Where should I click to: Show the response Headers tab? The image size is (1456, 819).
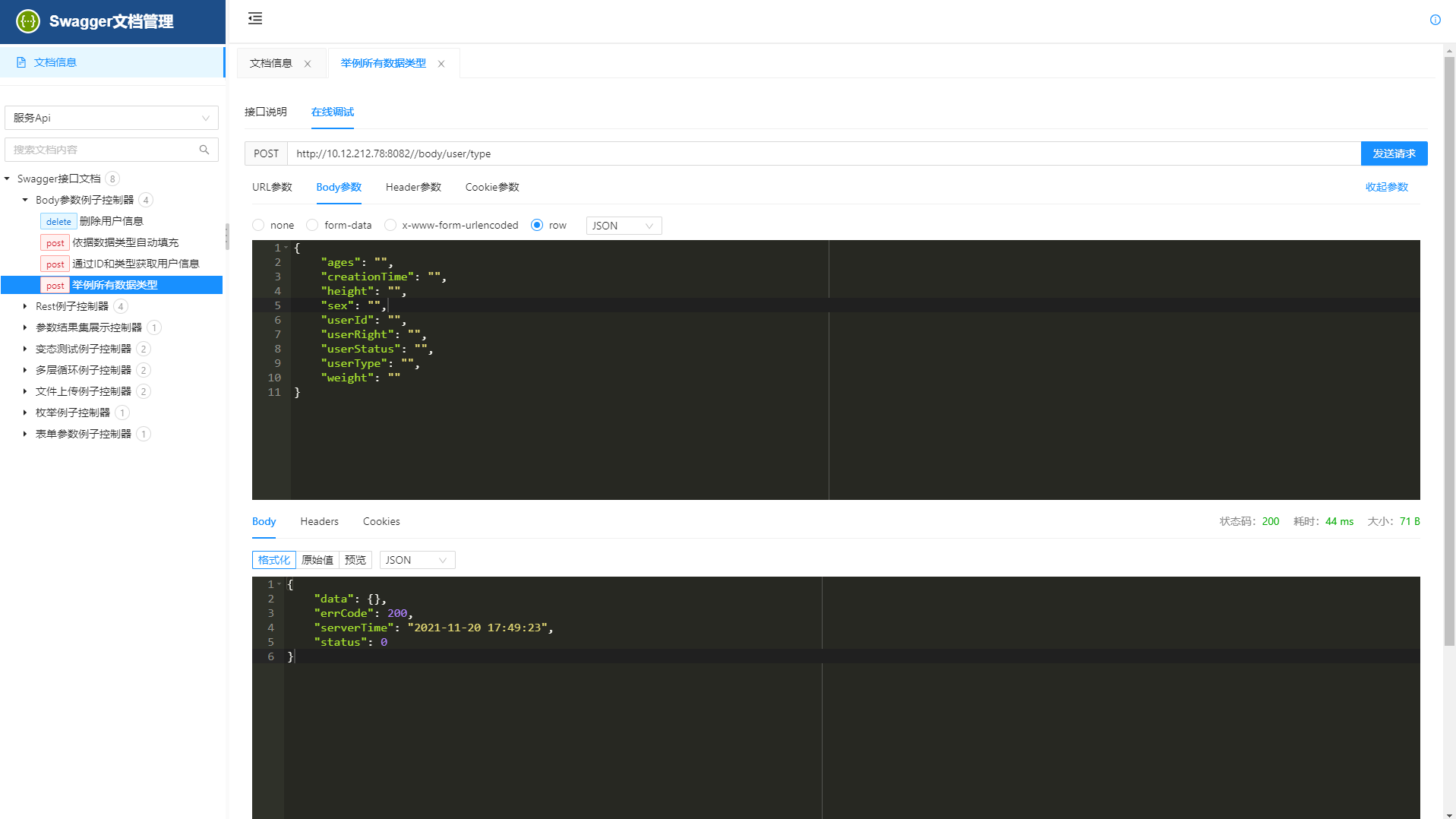[x=319, y=521]
